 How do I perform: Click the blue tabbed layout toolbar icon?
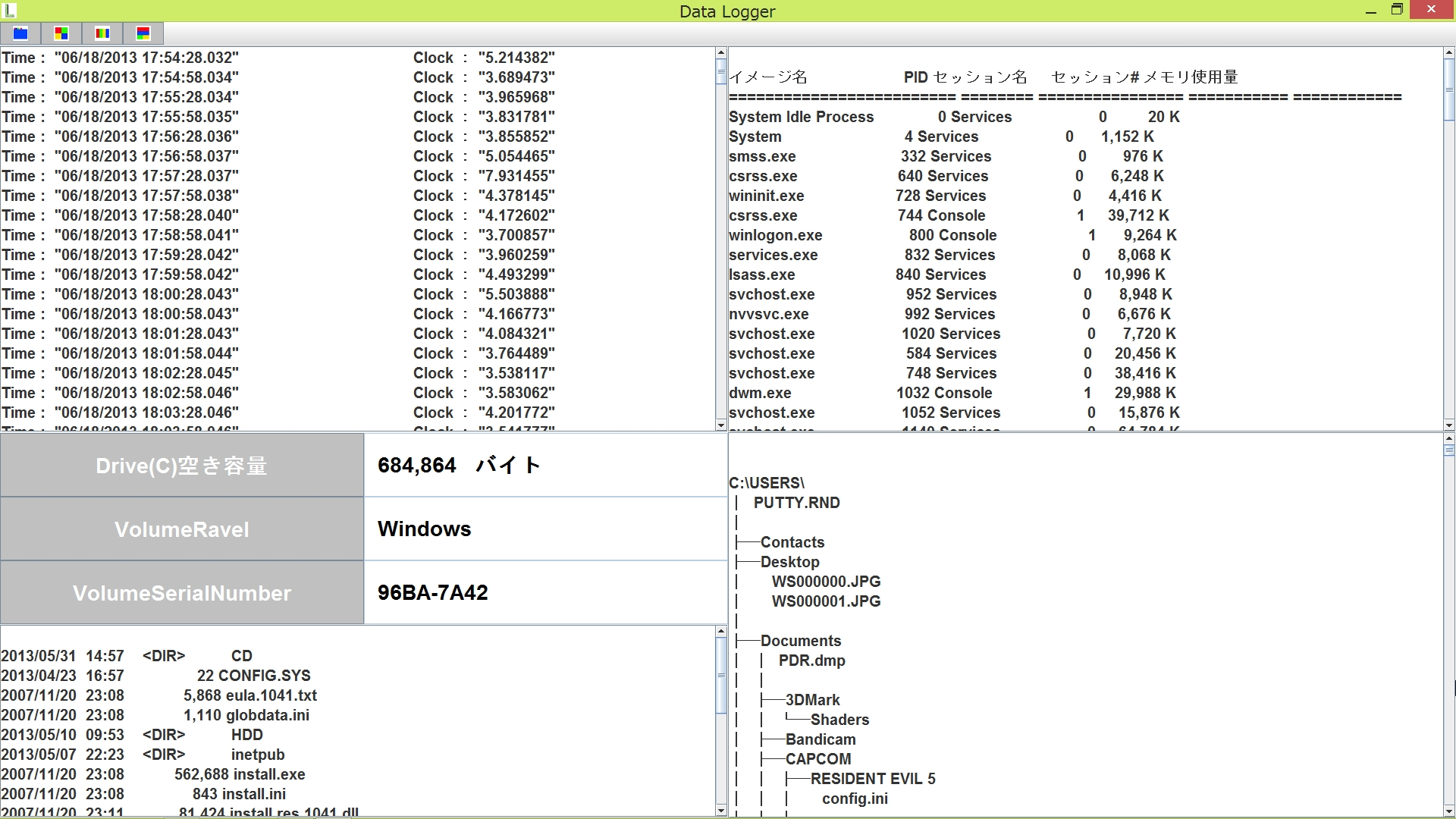[x=20, y=33]
